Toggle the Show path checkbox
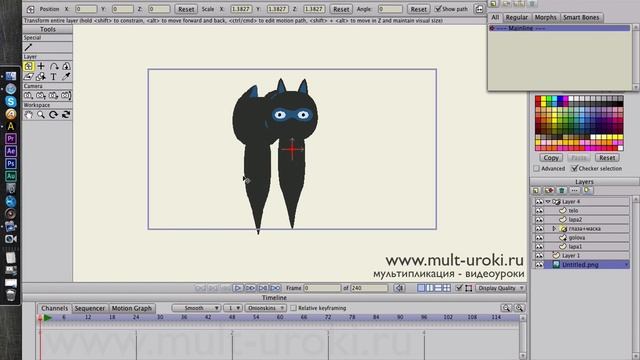This screenshot has height=360, width=640. tap(438, 9)
